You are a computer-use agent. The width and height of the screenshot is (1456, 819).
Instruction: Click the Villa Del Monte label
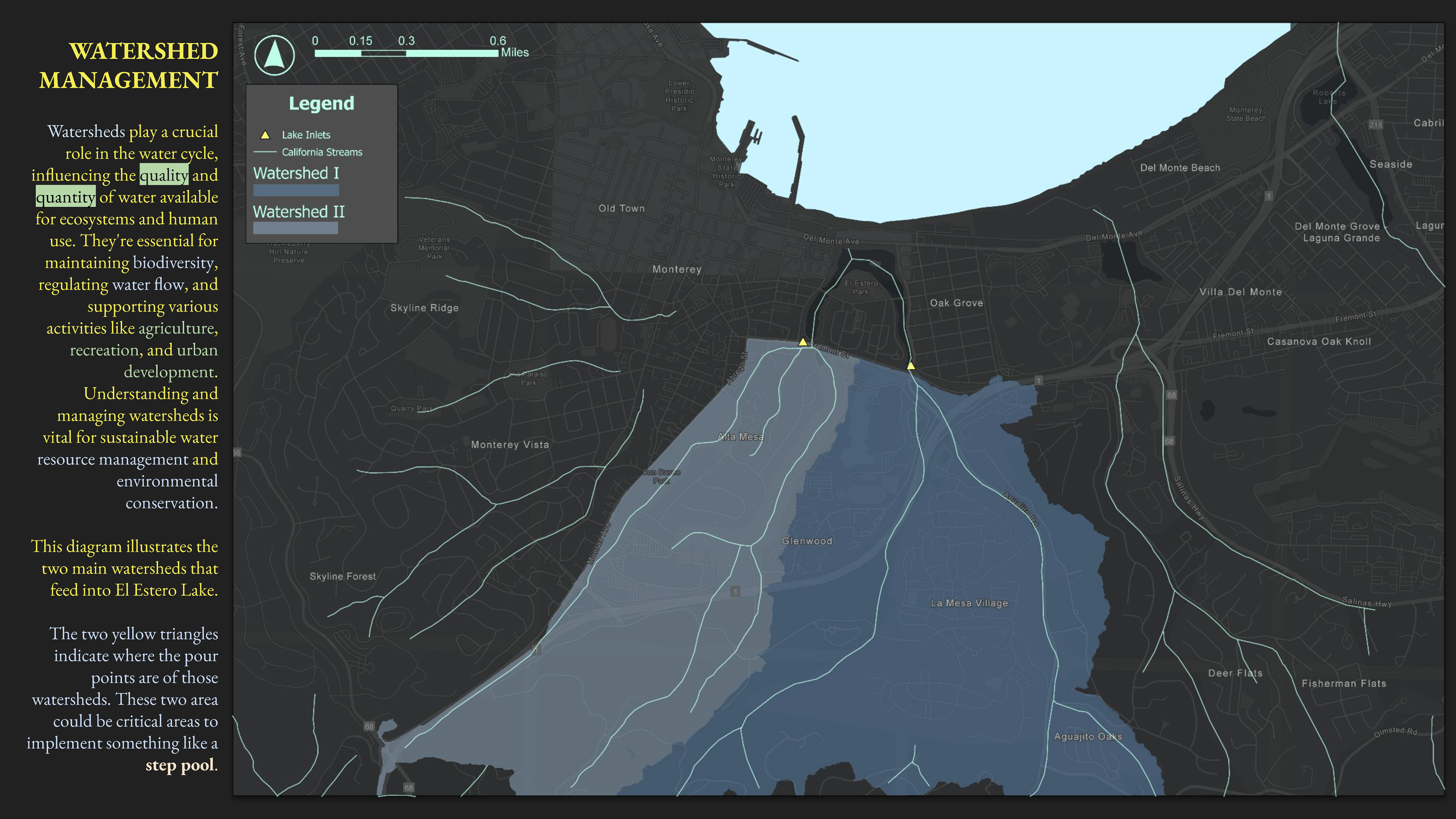coord(1241,292)
